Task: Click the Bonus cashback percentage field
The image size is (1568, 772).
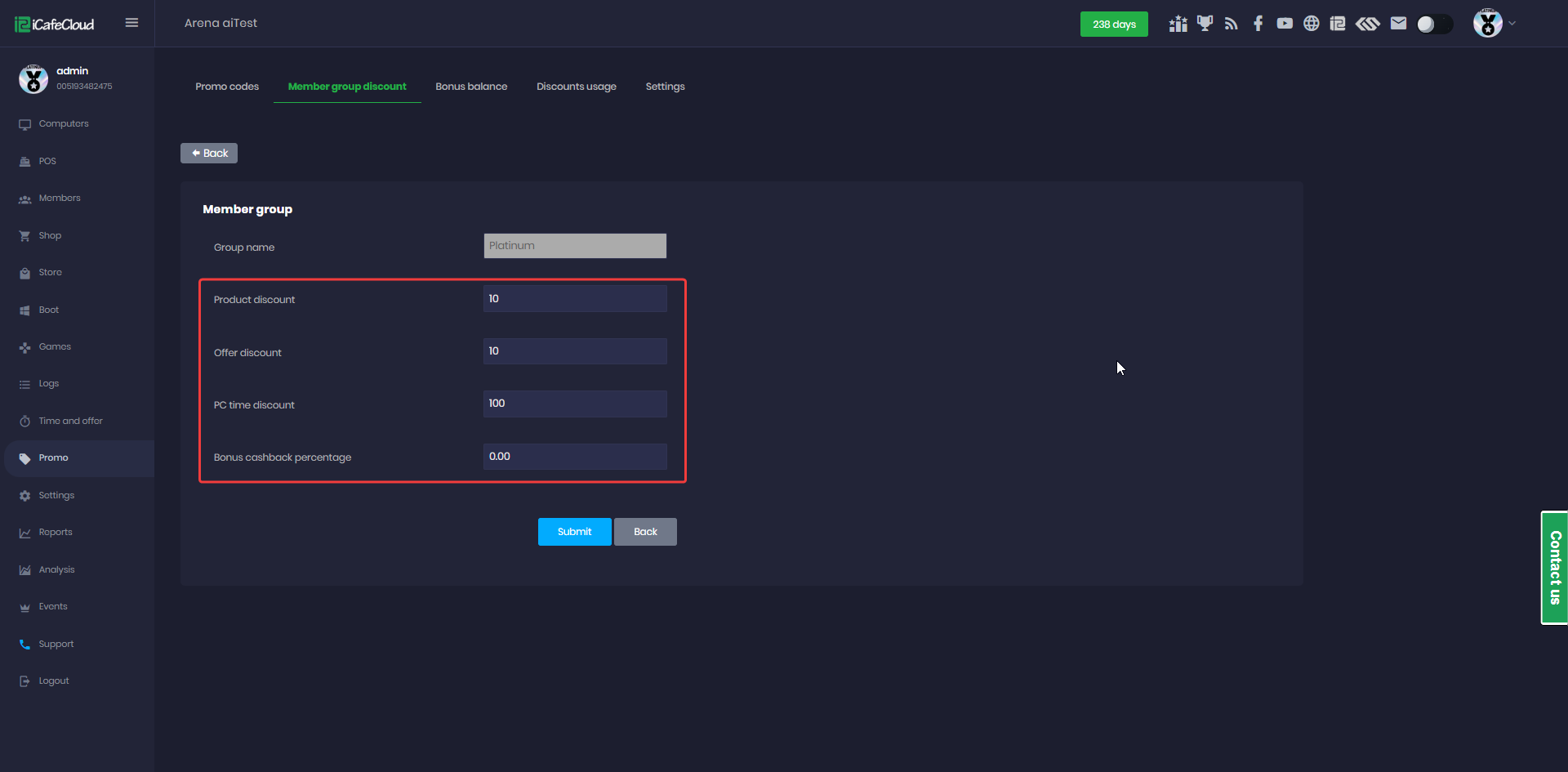Action: (575, 457)
